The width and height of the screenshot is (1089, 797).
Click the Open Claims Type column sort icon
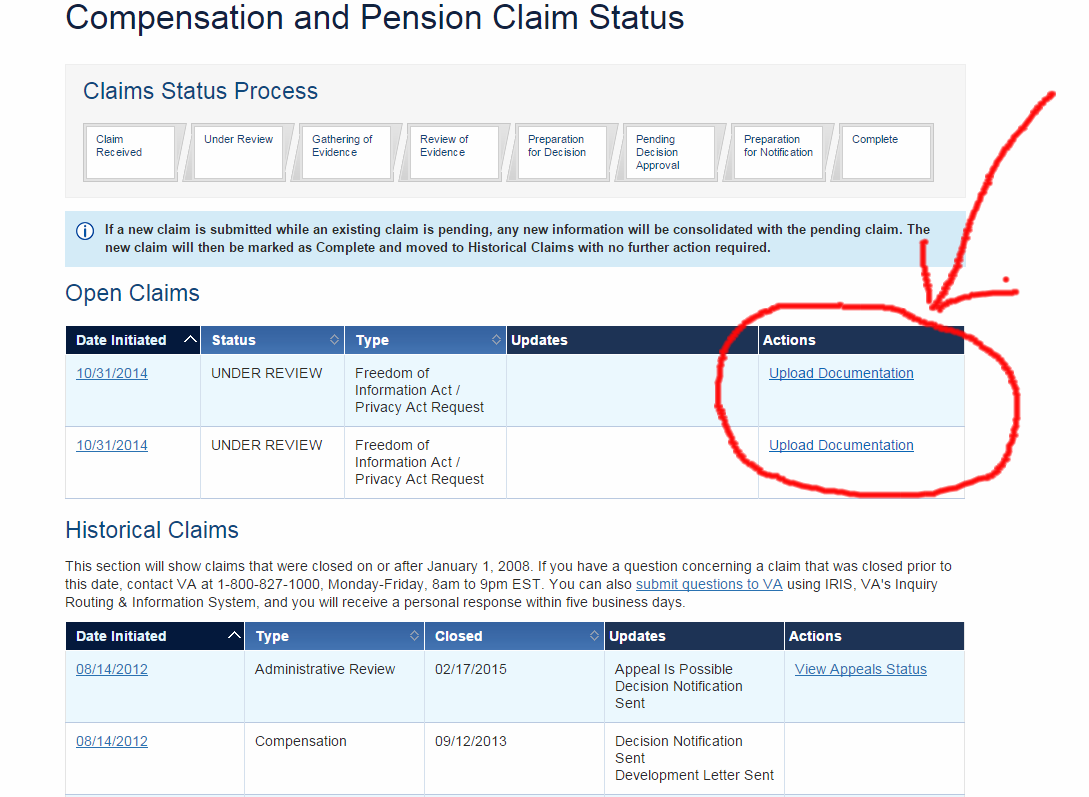(496, 340)
